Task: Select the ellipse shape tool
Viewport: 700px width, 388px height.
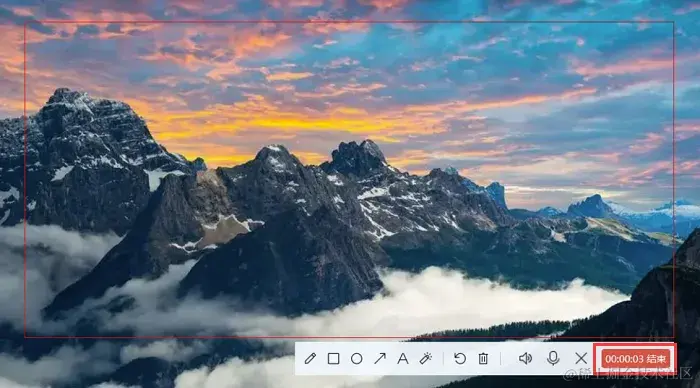Action: pyautogui.click(x=357, y=359)
